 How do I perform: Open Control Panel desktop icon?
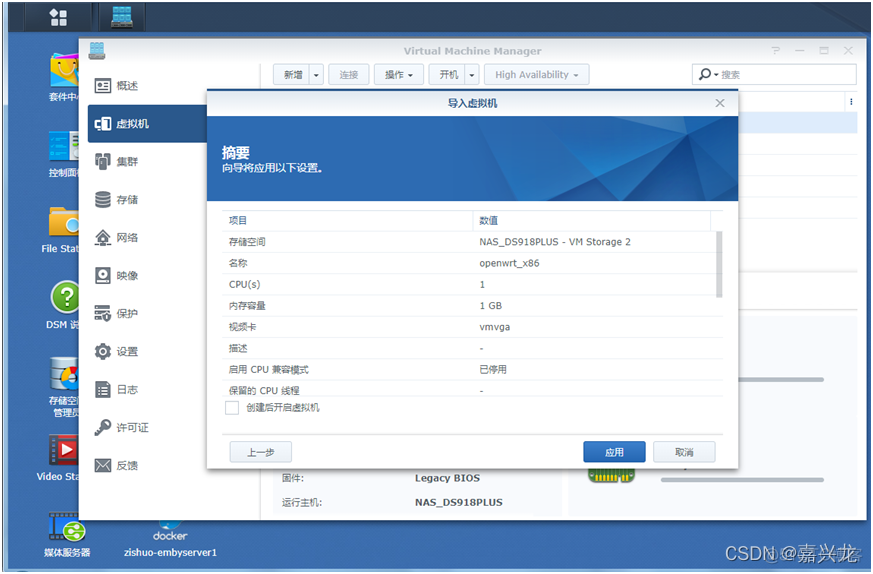point(64,146)
